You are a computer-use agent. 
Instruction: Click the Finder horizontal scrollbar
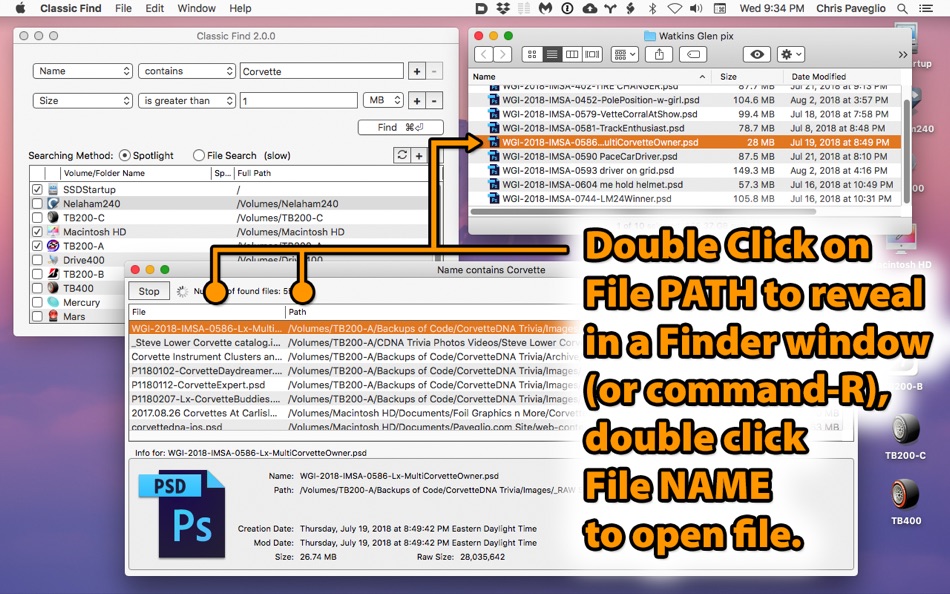click(x=643, y=212)
